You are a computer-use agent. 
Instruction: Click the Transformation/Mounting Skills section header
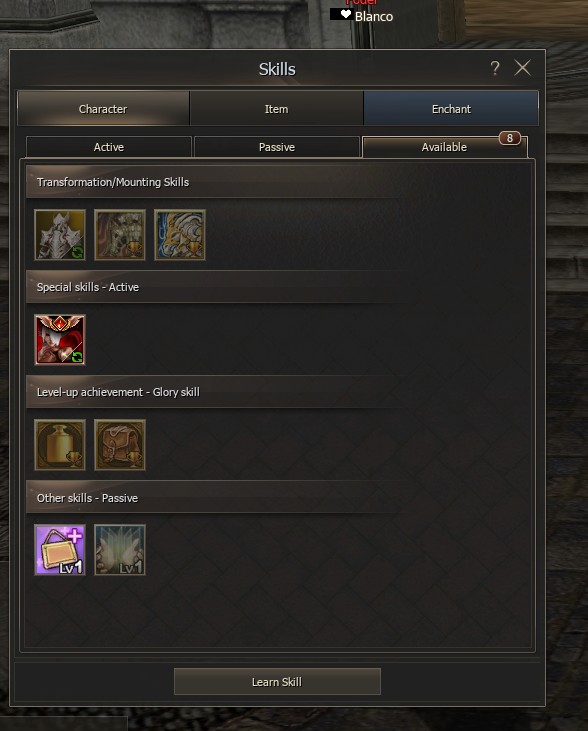278,182
